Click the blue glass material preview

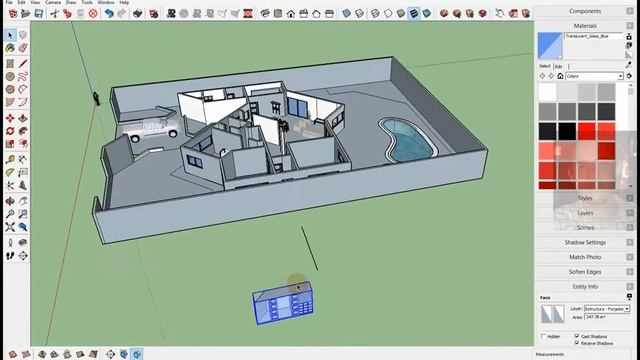550,46
